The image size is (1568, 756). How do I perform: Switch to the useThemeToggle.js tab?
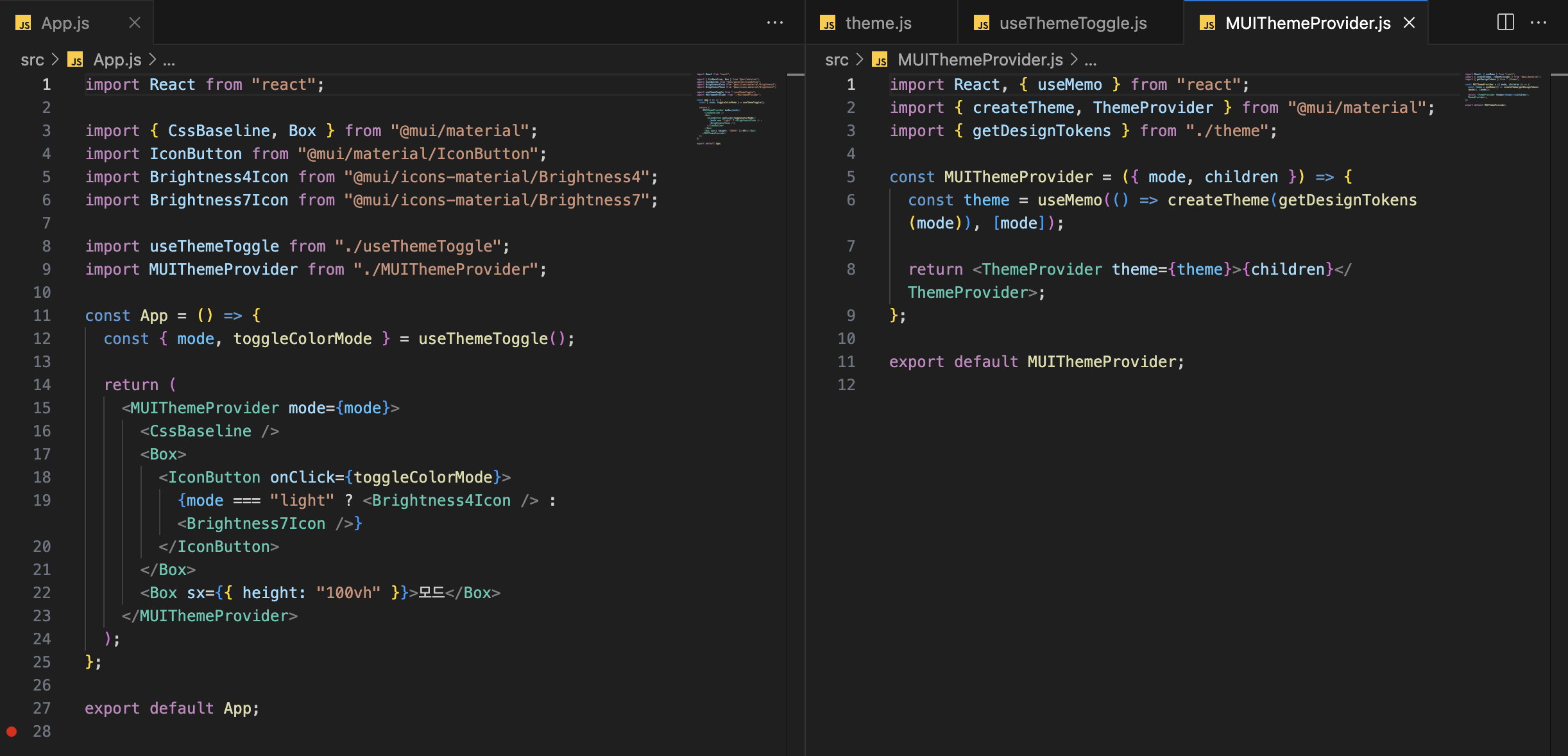(1073, 23)
